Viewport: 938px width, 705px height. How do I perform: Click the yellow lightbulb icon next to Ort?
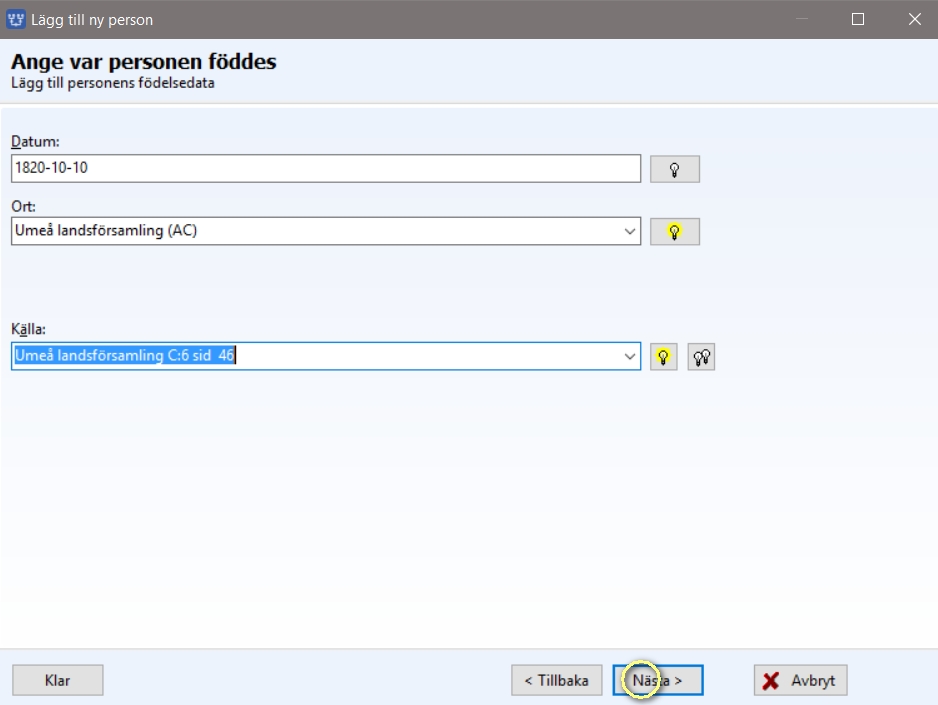(674, 231)
